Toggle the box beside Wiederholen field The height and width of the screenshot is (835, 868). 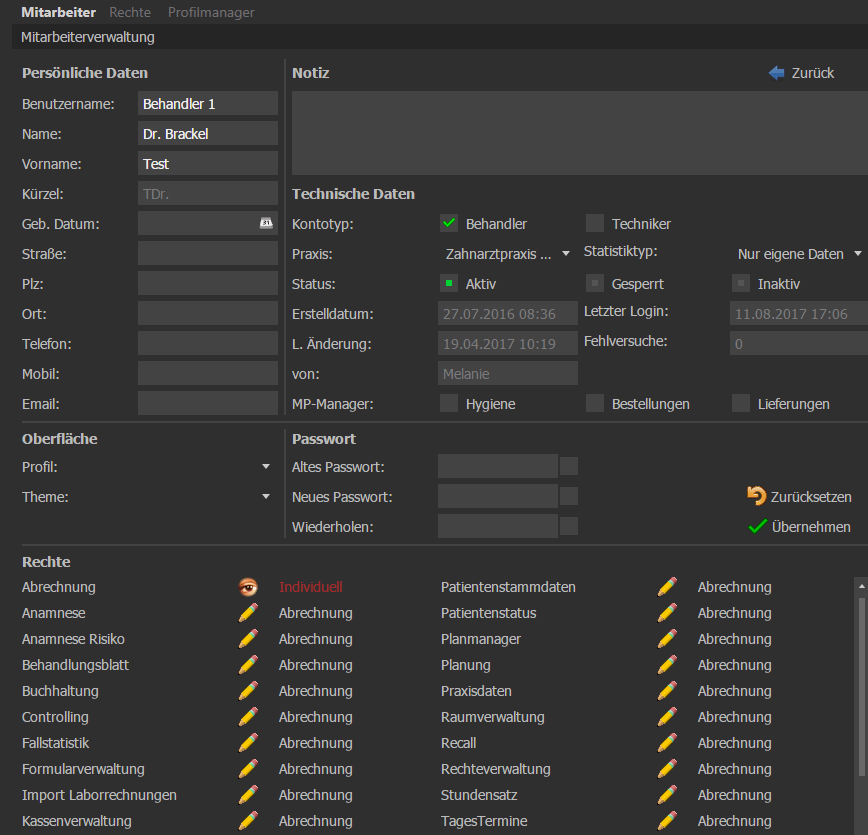coord(569,526)
